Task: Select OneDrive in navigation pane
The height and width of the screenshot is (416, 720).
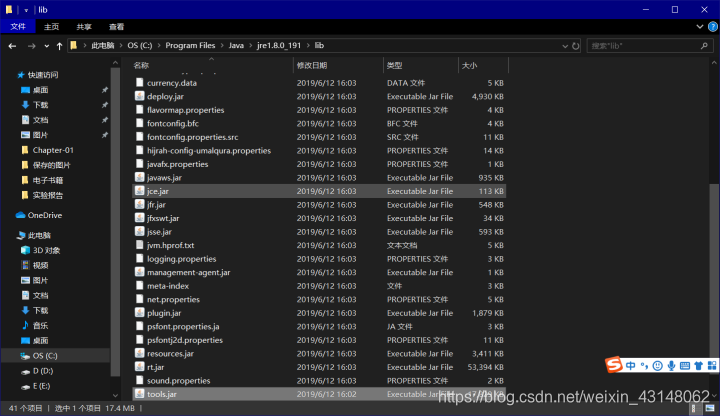Action: click(45, 215)
